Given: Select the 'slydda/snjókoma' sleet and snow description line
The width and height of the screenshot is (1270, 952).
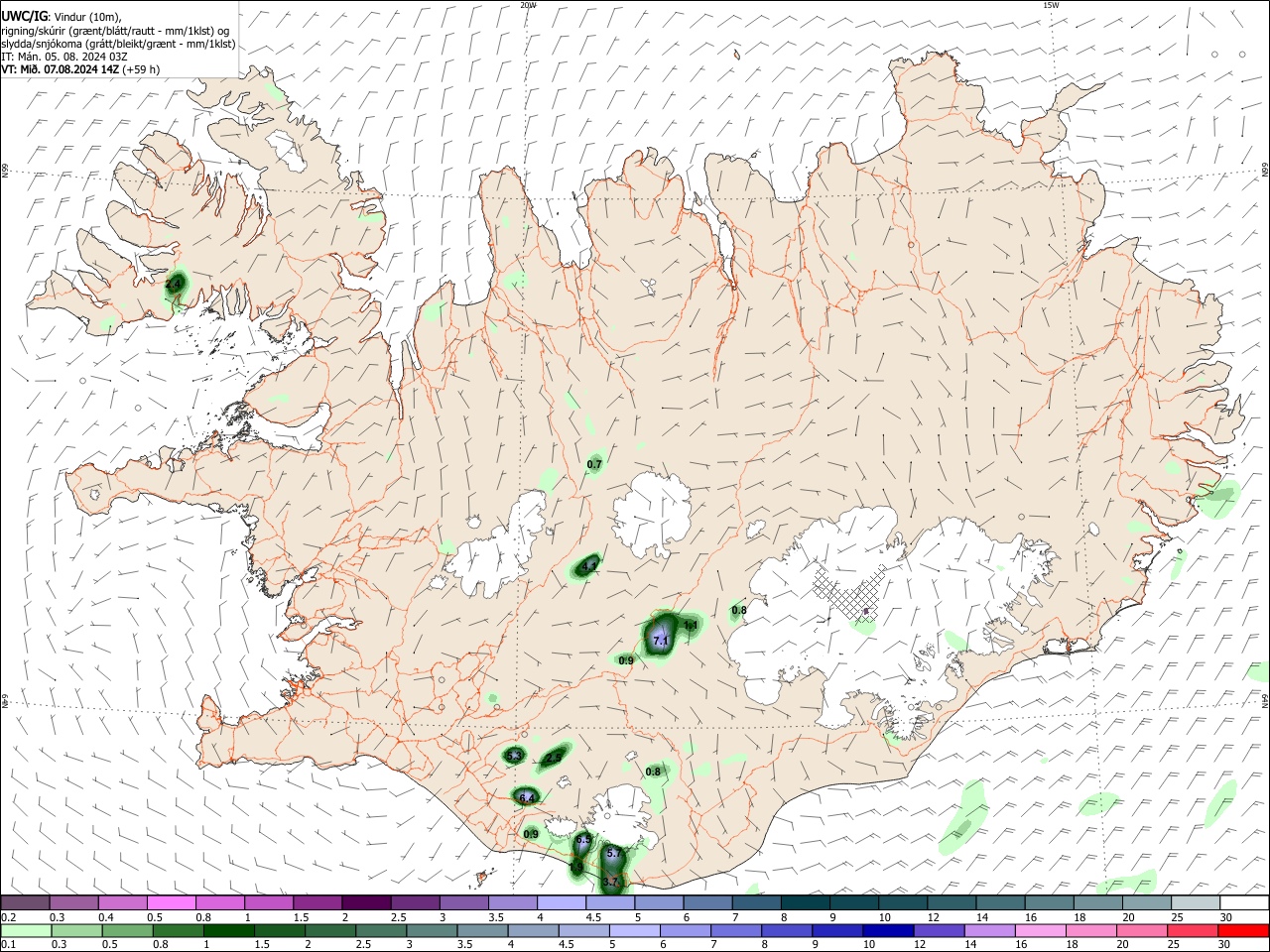Looking at the screenshot, I should click(x=118, y=44).
